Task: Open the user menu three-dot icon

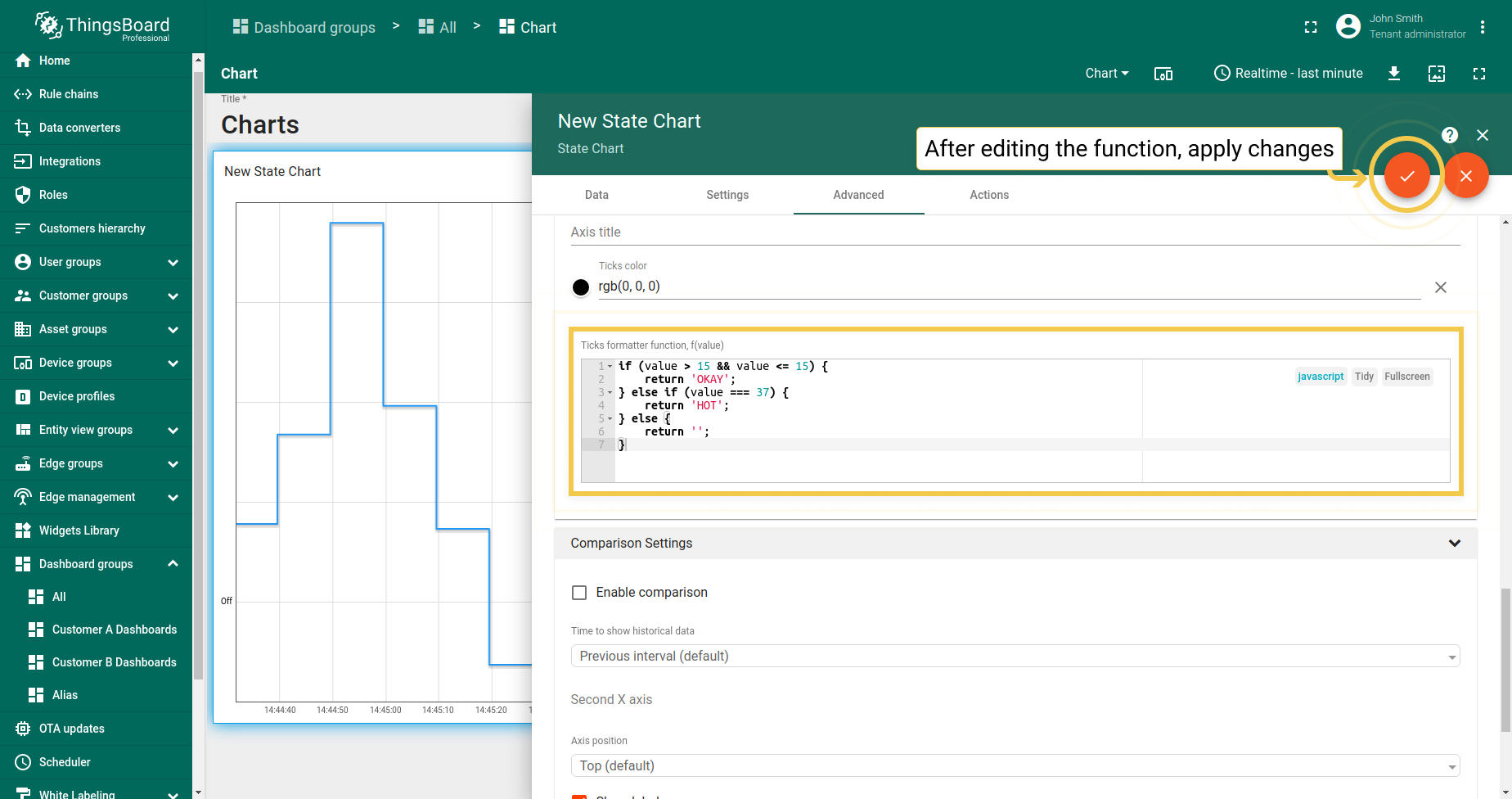Action: click(x=1483, y=27)
